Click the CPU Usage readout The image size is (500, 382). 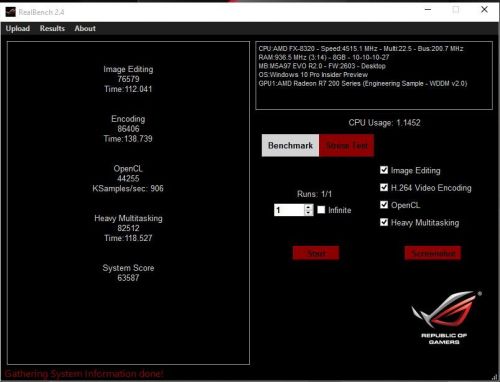tap(384, 123)
